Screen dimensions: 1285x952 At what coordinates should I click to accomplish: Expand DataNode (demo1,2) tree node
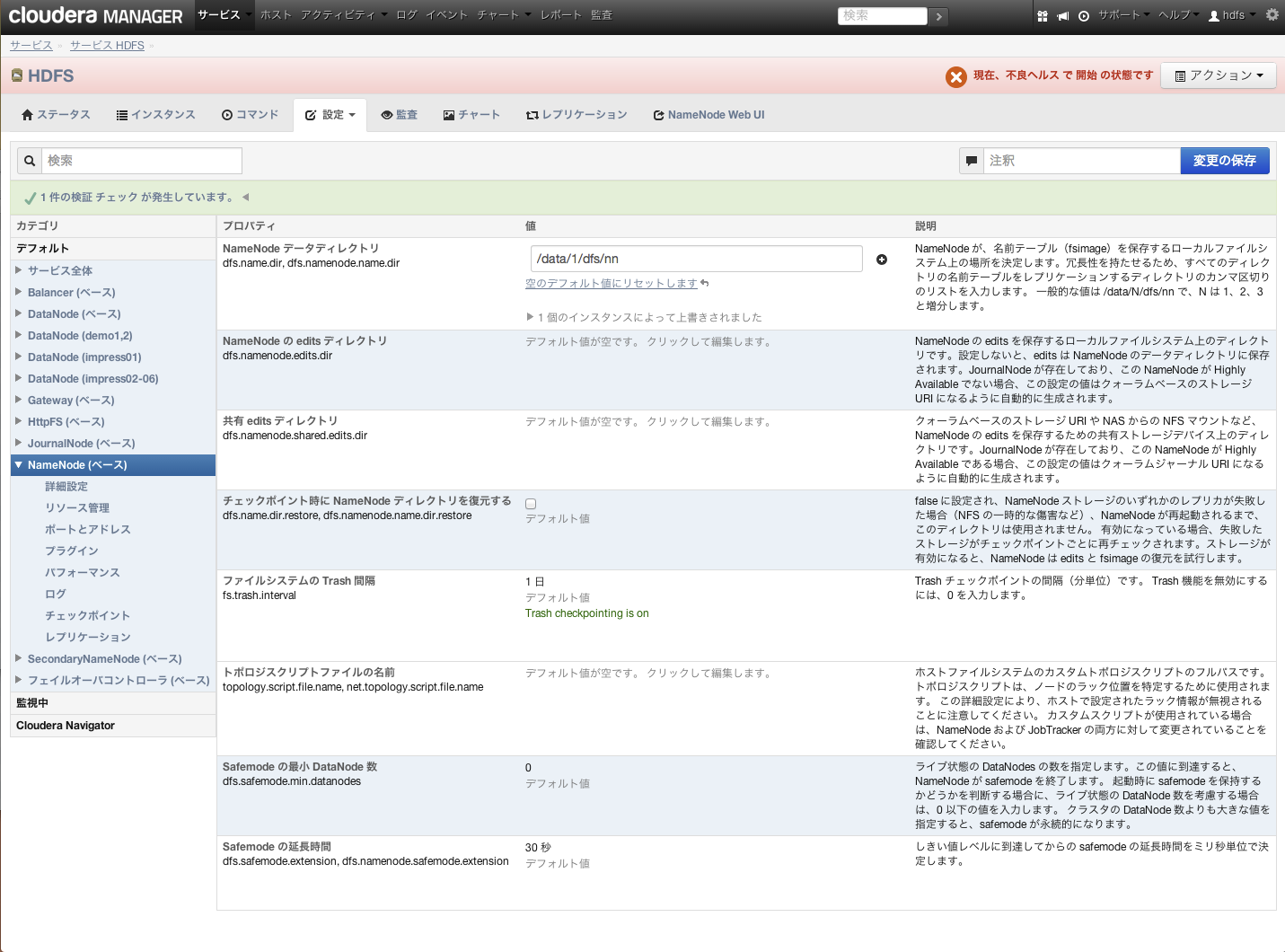[18, 334]
